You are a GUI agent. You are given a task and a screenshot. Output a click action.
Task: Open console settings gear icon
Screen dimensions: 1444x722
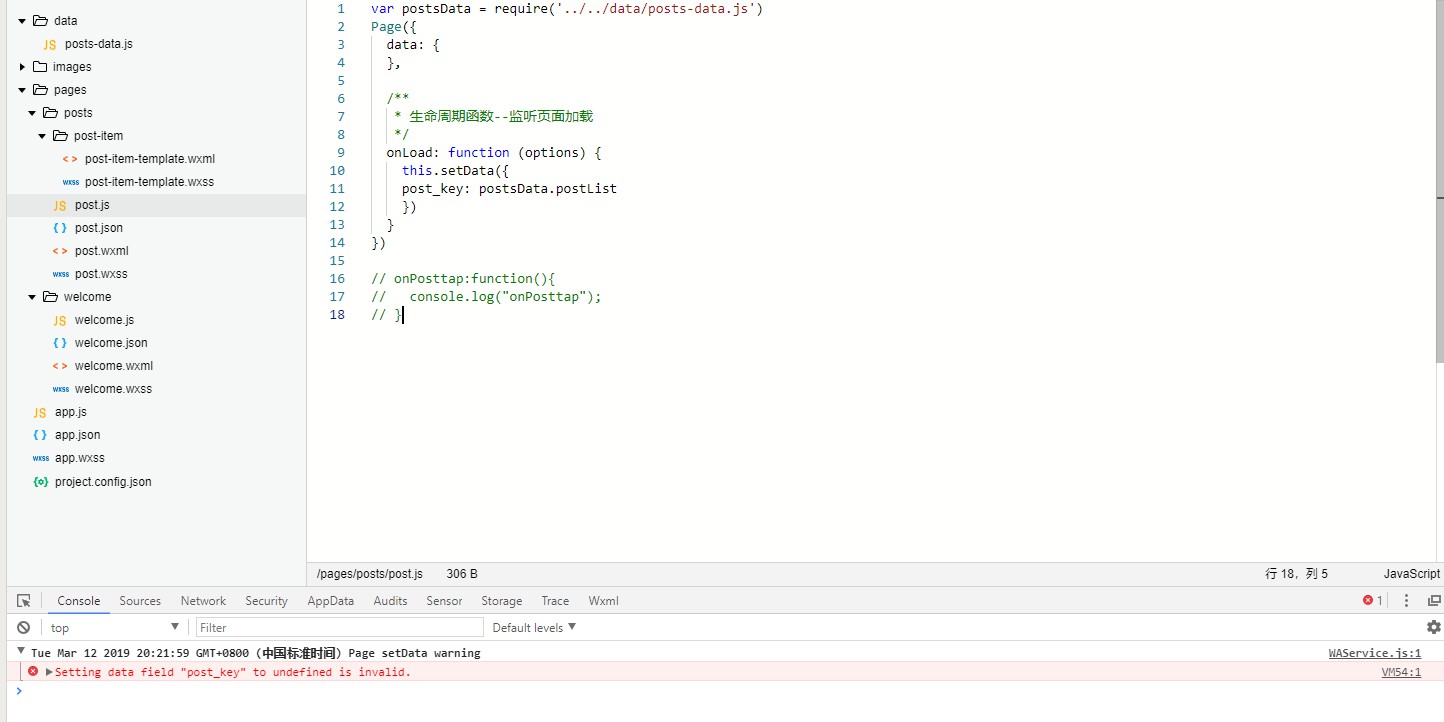click(1434, 627)
